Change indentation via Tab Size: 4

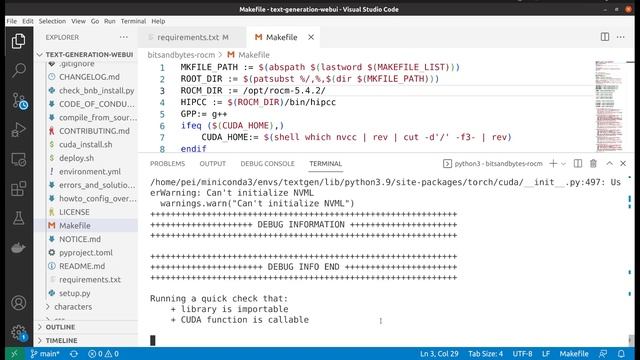pos(485,353)
